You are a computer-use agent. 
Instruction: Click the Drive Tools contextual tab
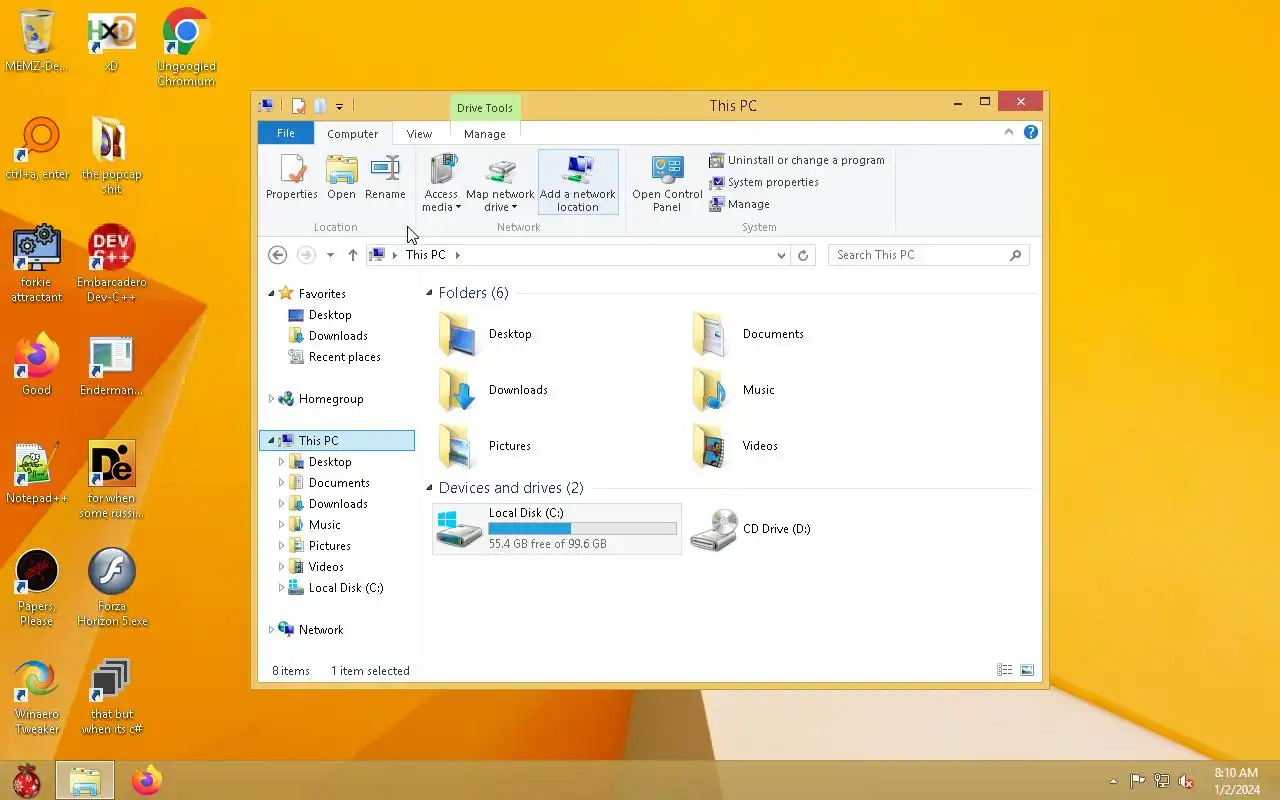(x=485, y=108)
